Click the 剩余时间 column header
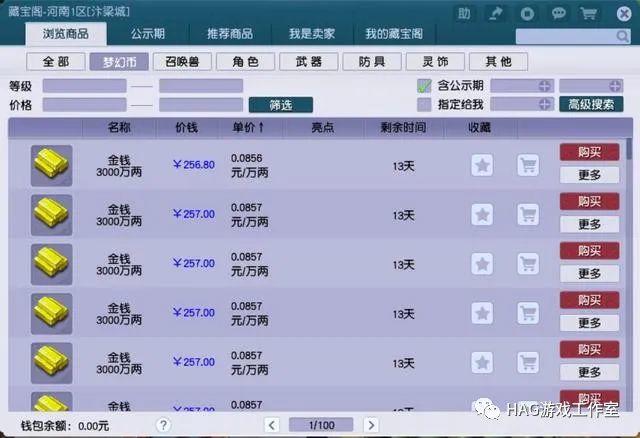The height and width of the screenshot is (438, 640). point(403,128)
